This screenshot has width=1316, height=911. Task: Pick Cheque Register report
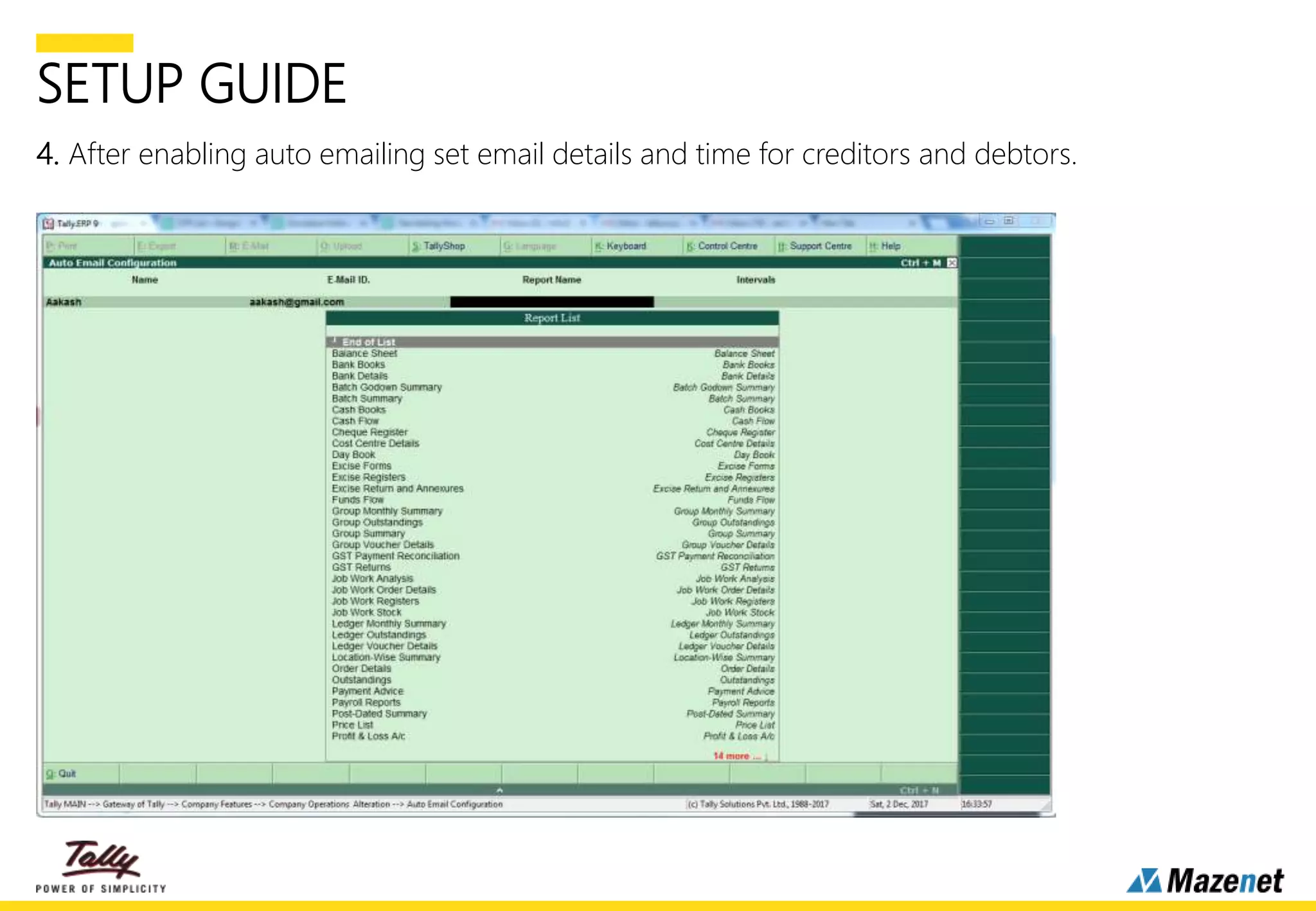point(552,432)
